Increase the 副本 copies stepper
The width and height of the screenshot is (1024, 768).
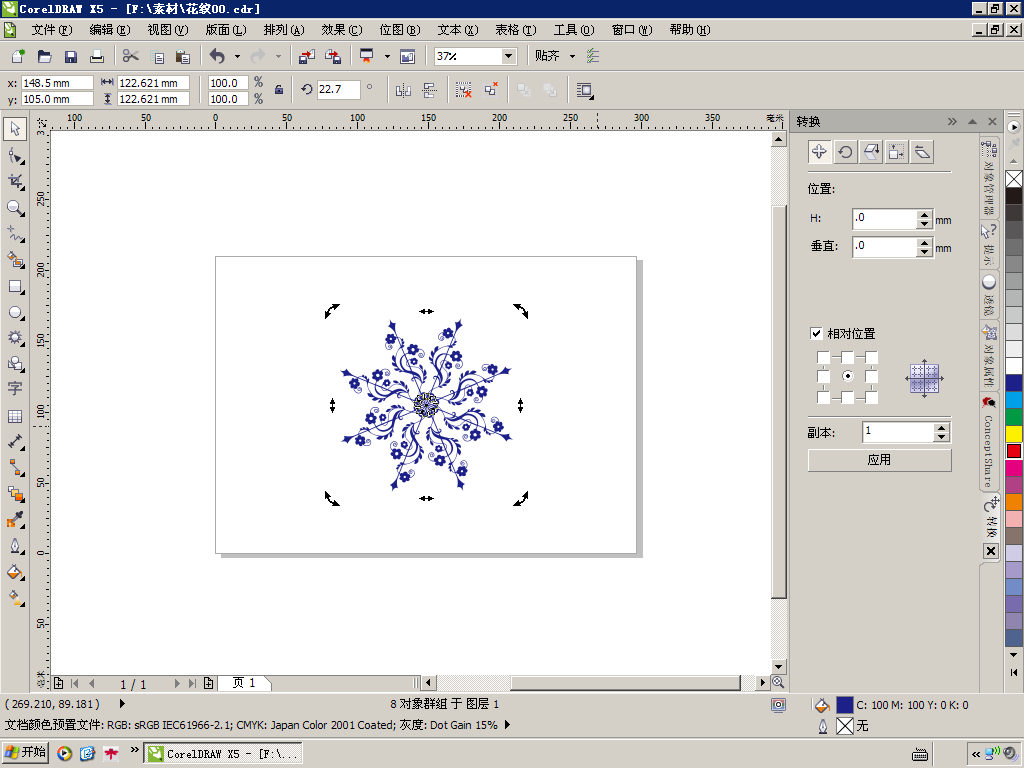(x=941, y=428)
